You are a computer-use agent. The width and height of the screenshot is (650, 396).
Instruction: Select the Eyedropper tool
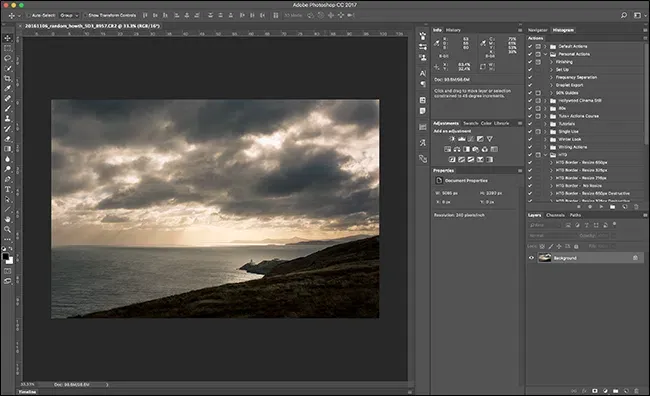point(7,88)
